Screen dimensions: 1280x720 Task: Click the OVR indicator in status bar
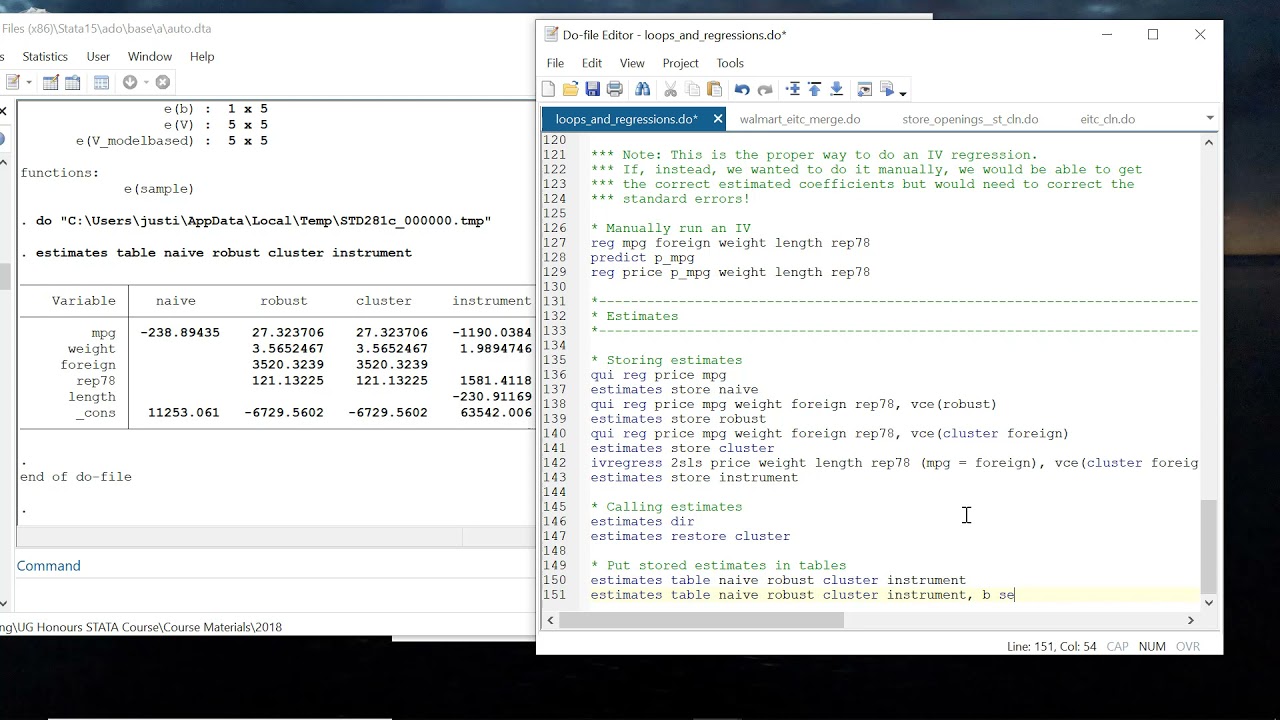(x=1188, y=647)
